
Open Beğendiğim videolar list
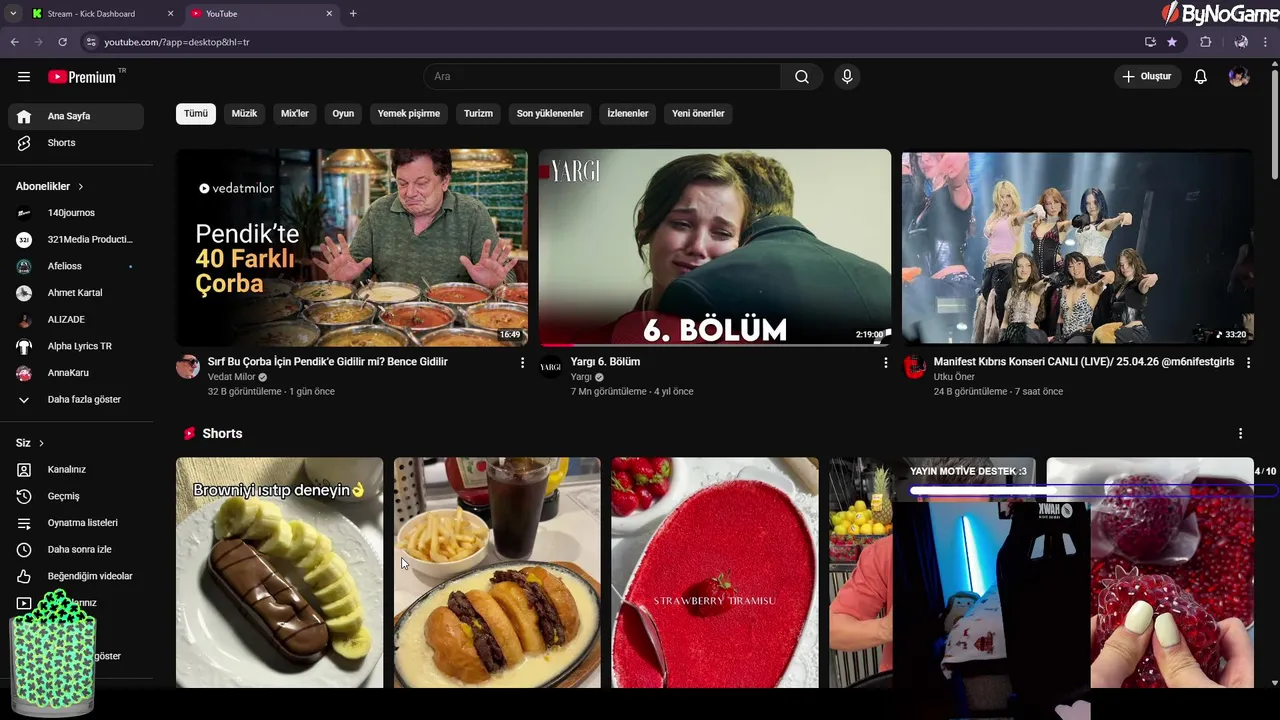pyautogui.click(x=76, y=576)
